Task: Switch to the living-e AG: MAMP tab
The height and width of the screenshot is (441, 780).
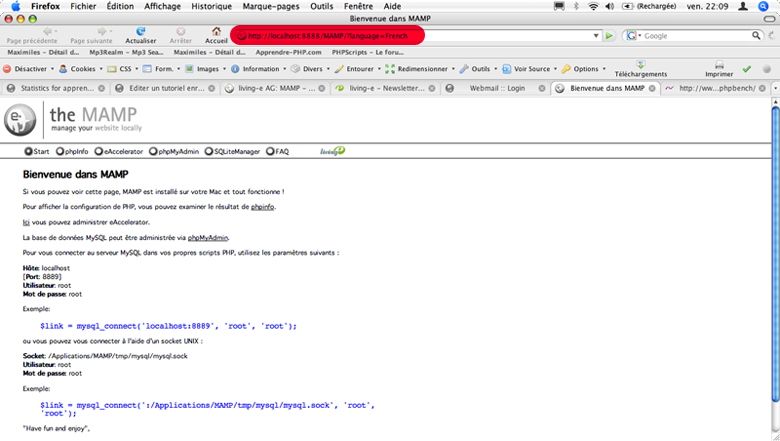Action: [275, 88]
